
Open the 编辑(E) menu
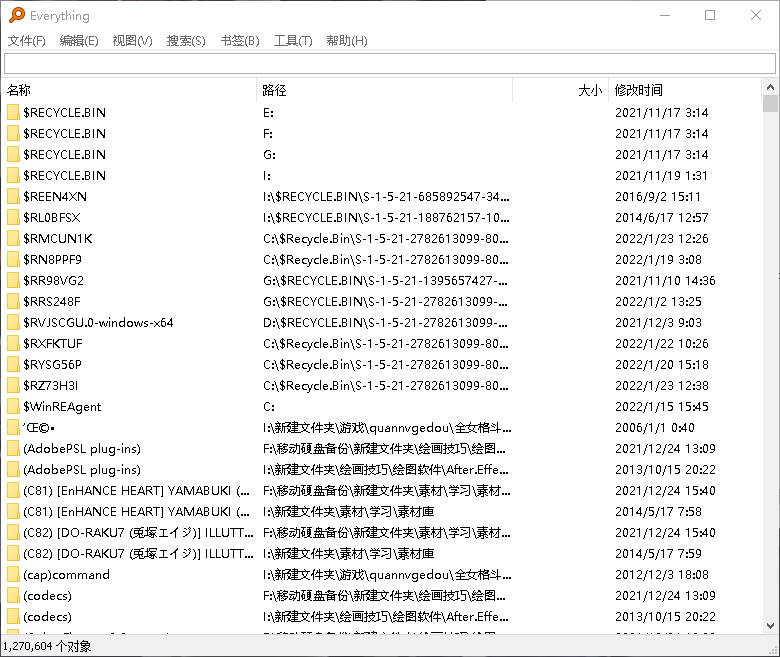click(79, 41)
